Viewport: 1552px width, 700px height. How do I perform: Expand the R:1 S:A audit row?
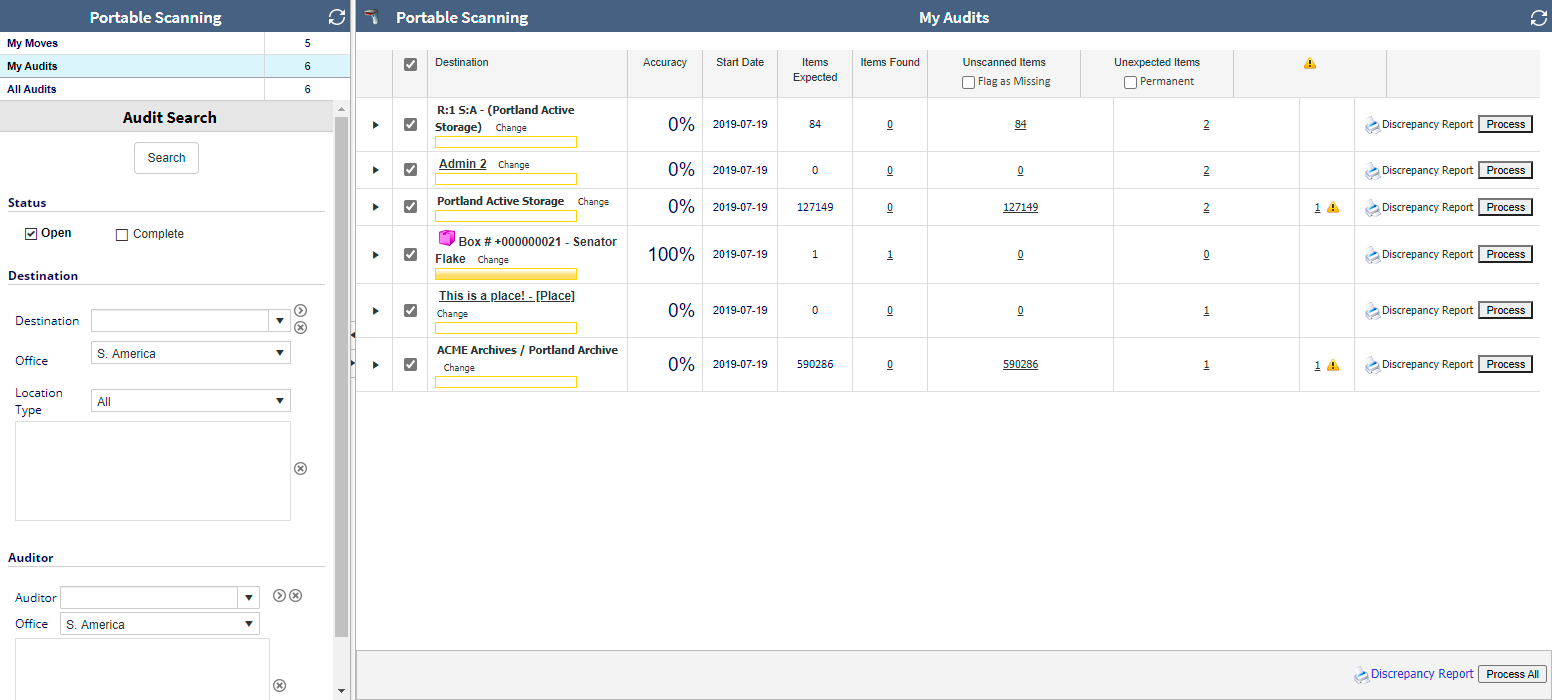[x=375, y=125]
